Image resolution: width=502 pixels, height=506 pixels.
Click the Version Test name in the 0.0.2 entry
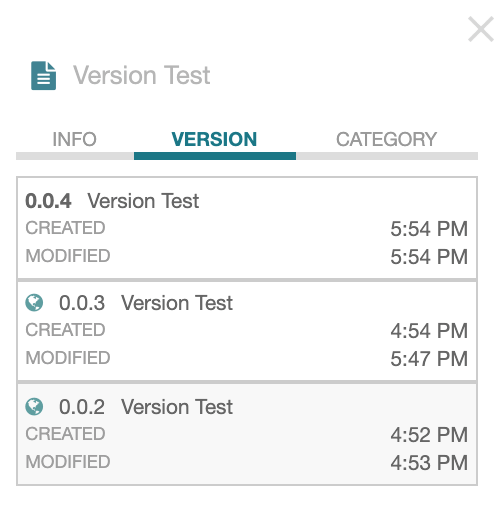(x=177, y=407)
